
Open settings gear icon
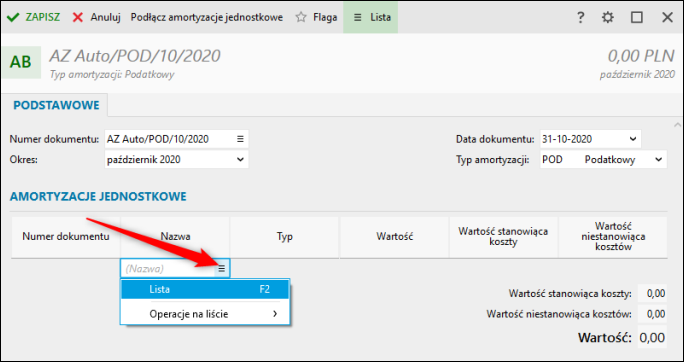607,17
